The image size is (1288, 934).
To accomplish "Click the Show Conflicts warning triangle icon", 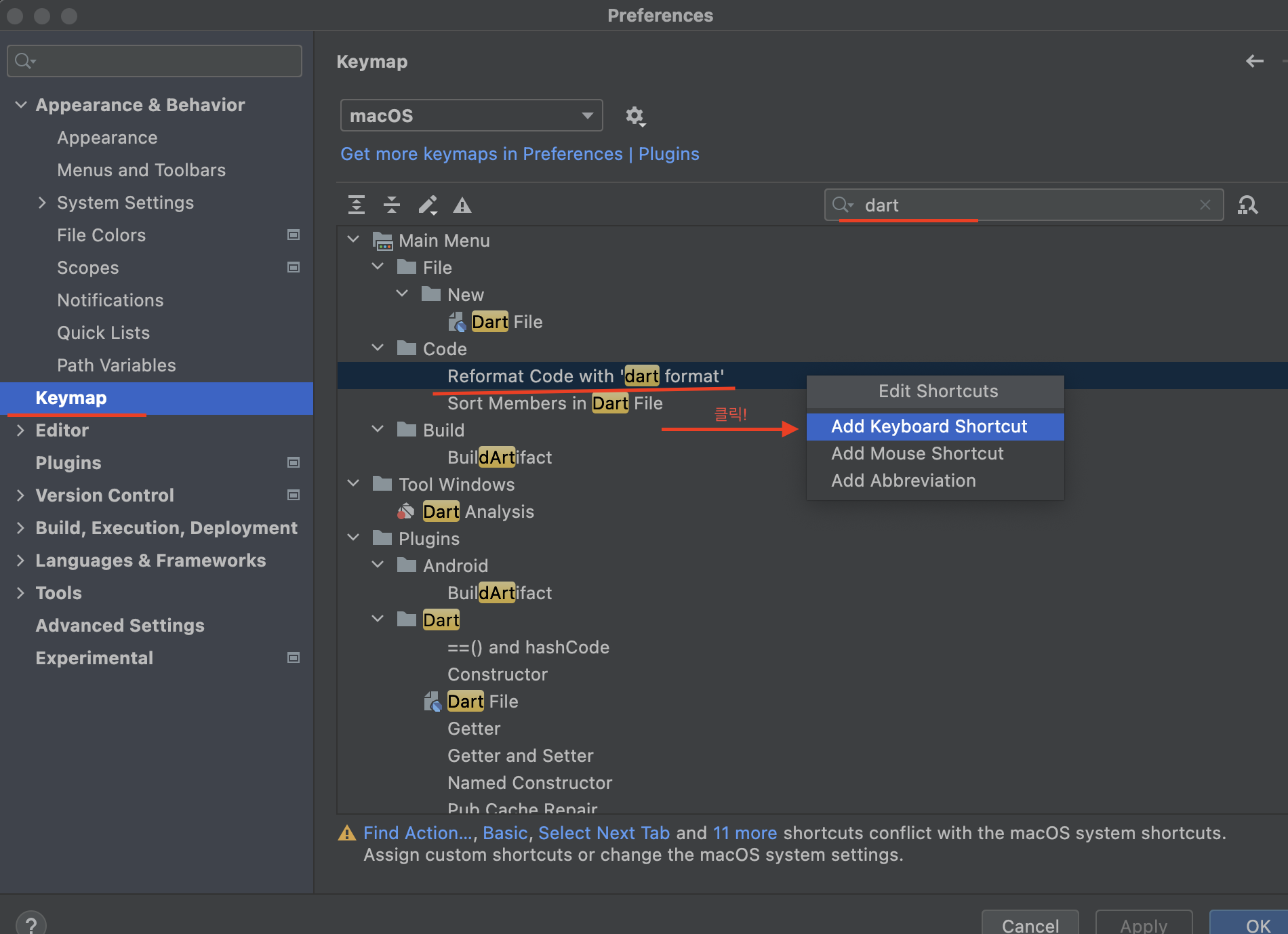I will click(462, 205).
